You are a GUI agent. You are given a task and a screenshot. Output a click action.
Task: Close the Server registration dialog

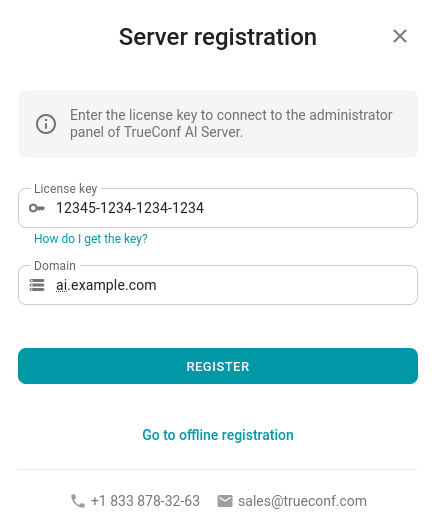pos(400,36)
